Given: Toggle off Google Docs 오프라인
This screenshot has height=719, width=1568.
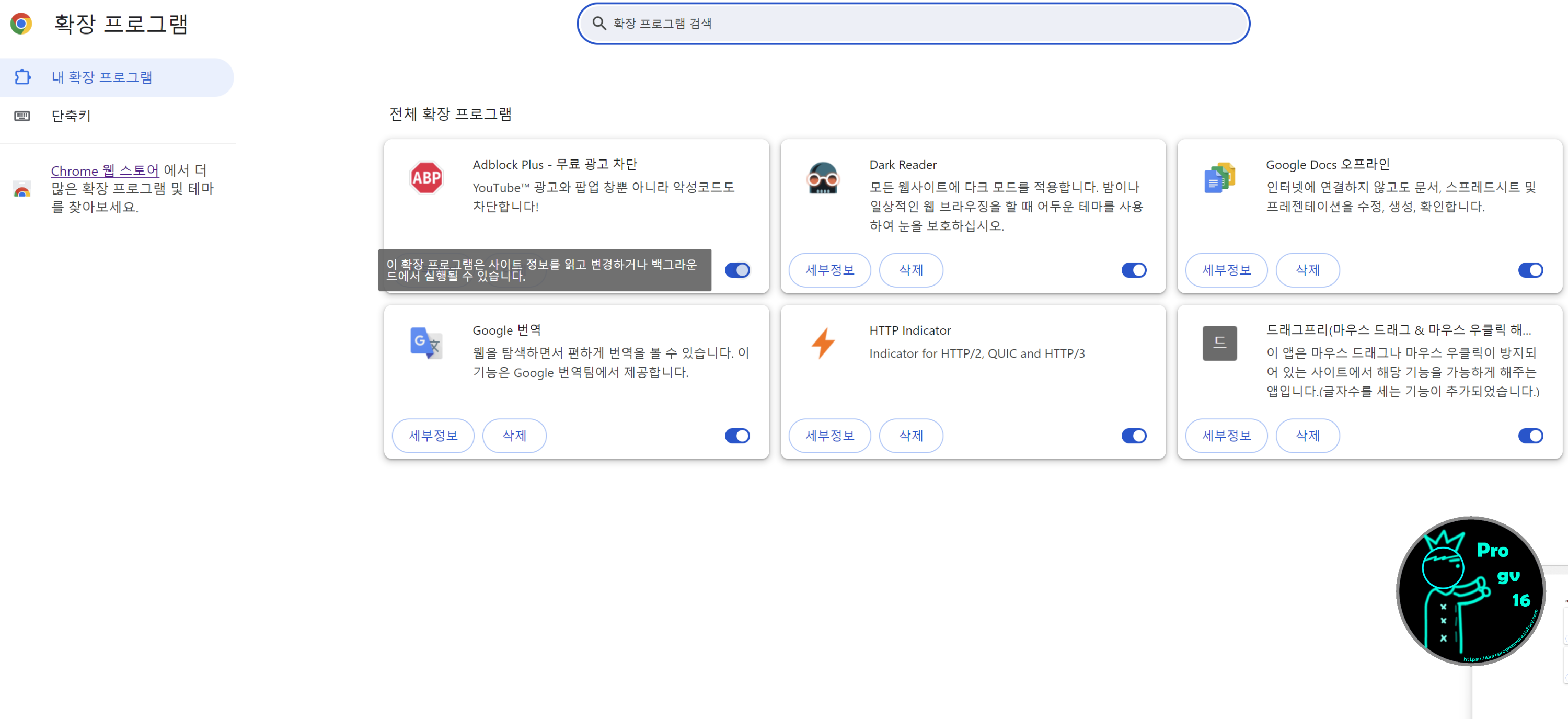Looking at the screenshot, I should pyautogui.click(x=1531, y=270).
